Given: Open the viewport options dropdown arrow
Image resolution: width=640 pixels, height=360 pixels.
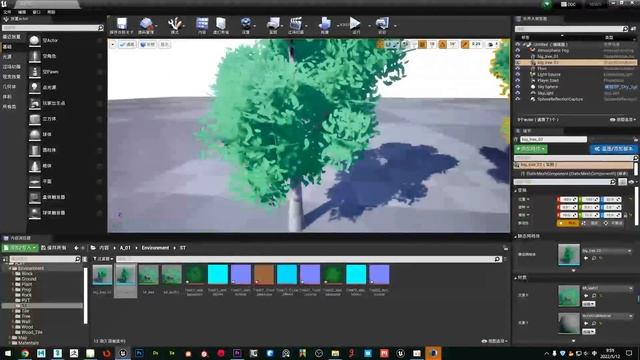Looking at the screenshot, I should click(113, 44).
